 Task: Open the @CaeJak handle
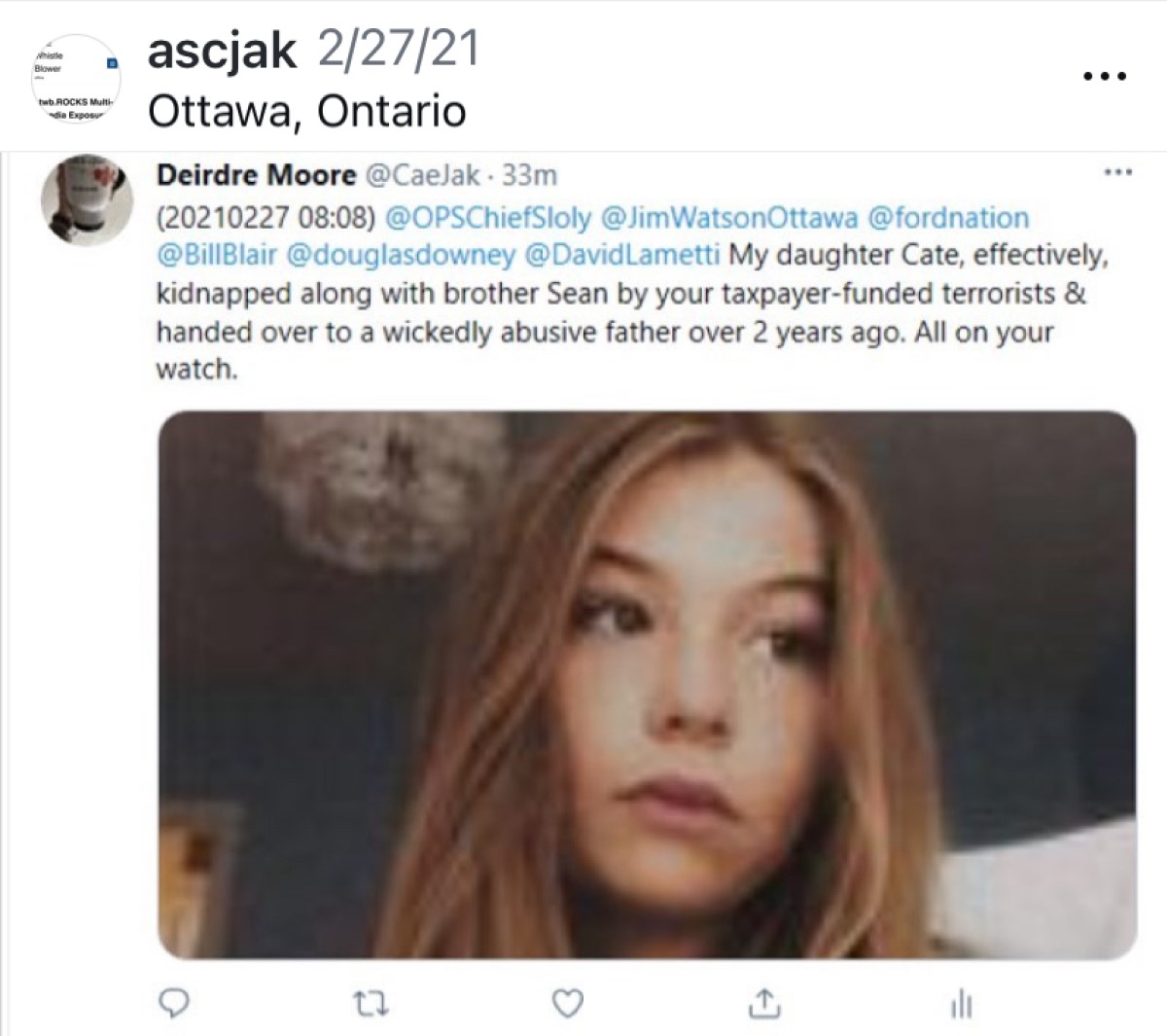click(x=423, y=175)
